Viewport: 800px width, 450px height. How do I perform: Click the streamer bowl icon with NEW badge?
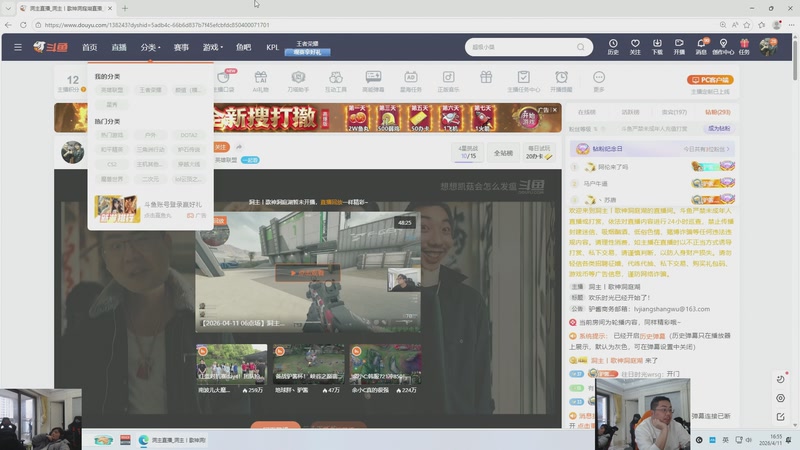coord(223,80)
